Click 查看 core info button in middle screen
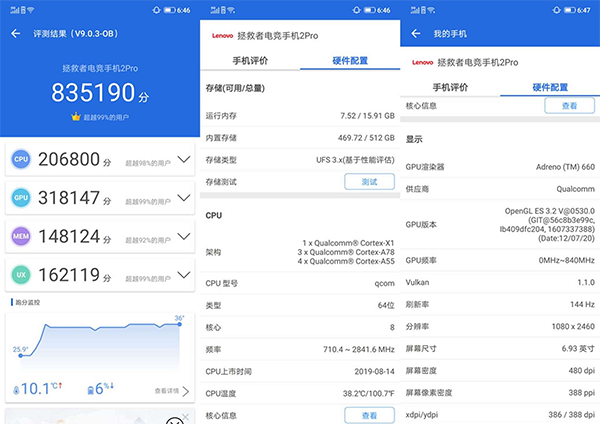The height and width of the screenshot is (424, 600). tap(369, 415)
